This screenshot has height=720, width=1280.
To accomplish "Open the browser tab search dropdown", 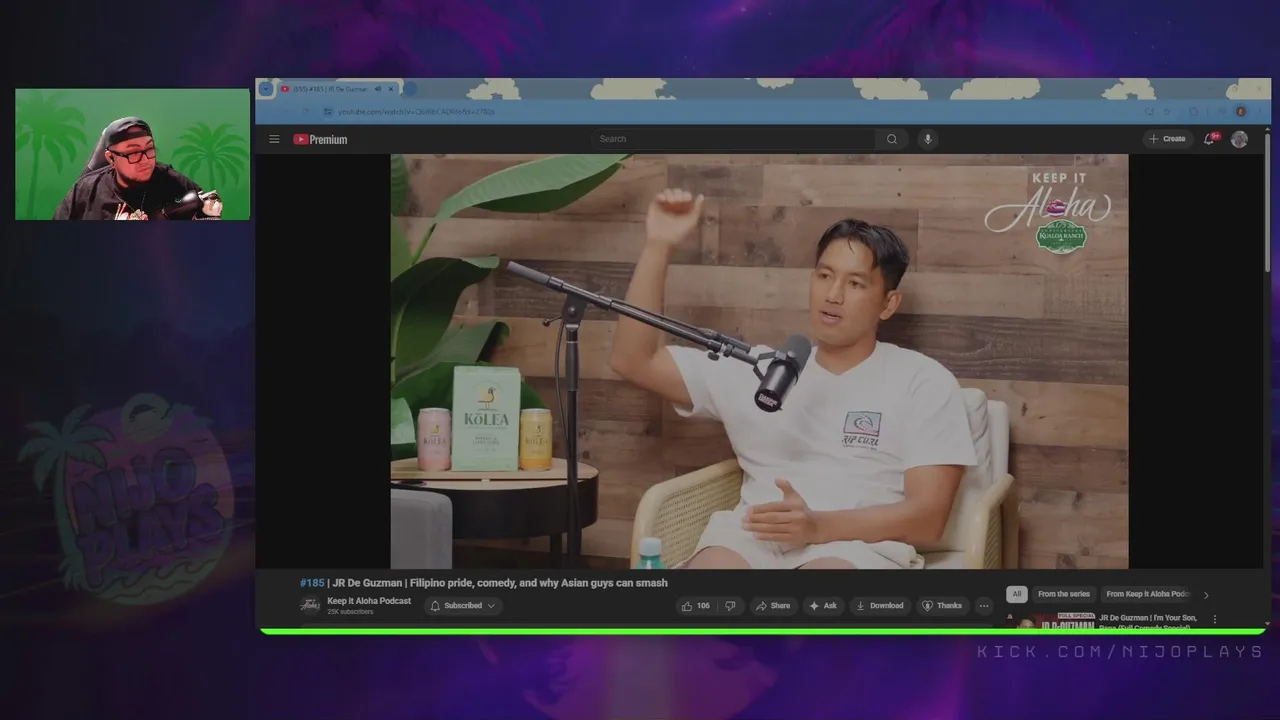I will 265,89.
